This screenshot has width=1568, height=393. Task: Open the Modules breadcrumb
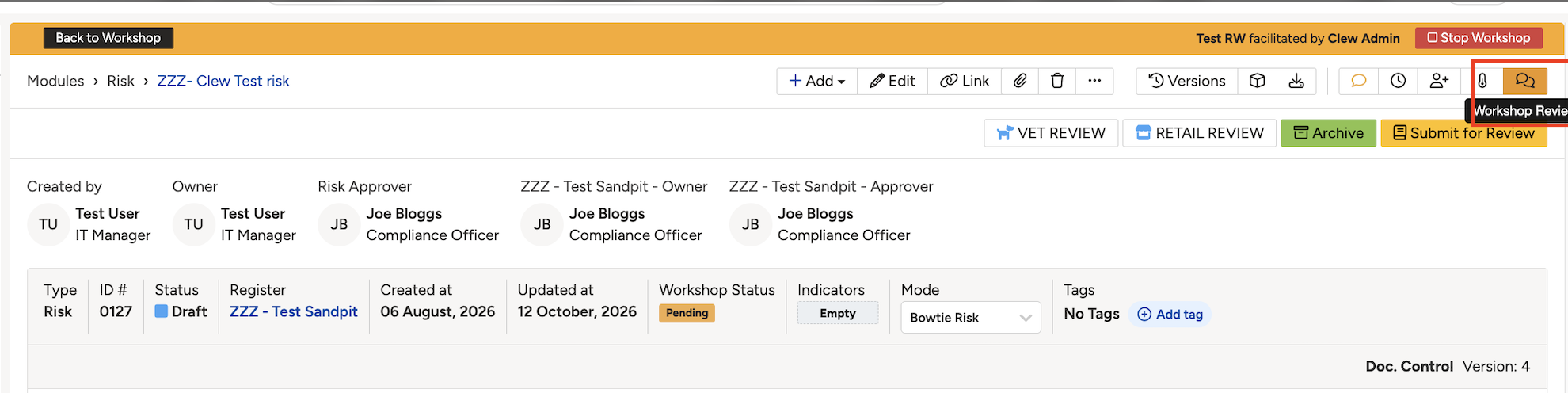click(55, 81)
